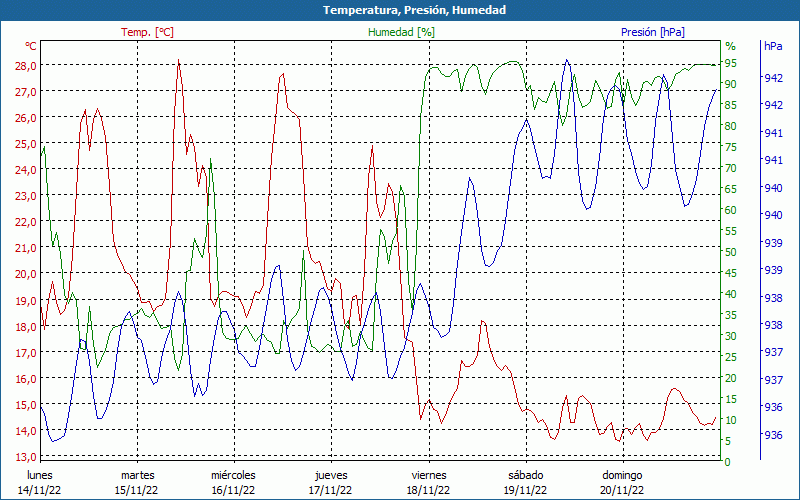Click the green "45" humidity axis value
The image size is (800, 500).
click(x=731, y=273)
